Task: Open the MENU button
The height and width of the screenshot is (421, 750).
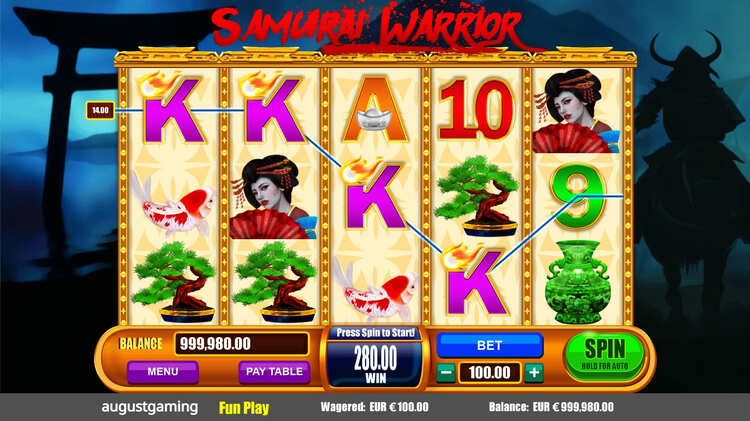Action: pyautogui.click(x=163, y=372)
